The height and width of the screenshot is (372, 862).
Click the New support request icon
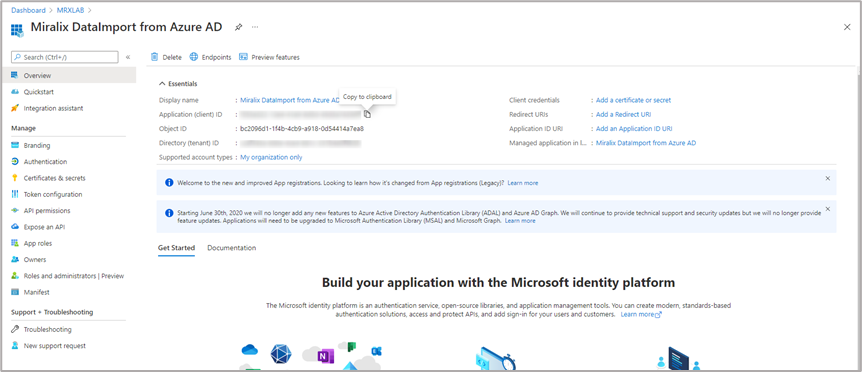[x=15, y=346]
